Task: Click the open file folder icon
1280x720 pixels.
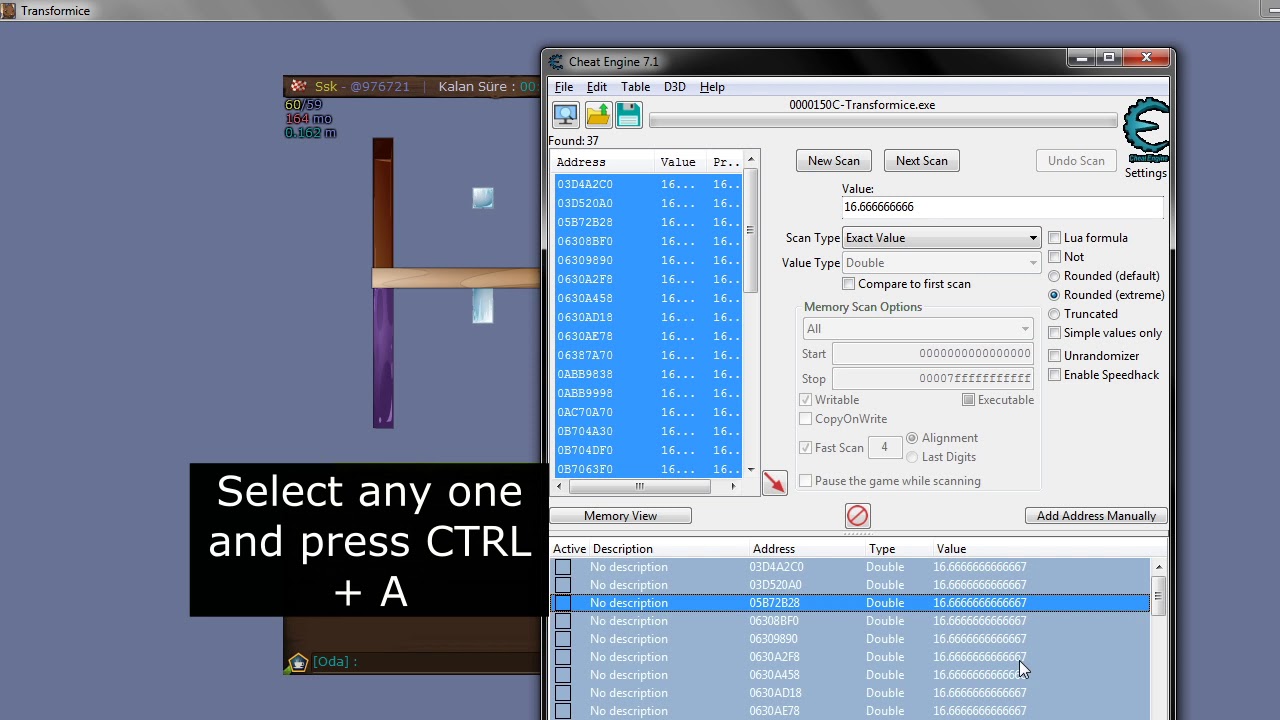Action: 598,114
